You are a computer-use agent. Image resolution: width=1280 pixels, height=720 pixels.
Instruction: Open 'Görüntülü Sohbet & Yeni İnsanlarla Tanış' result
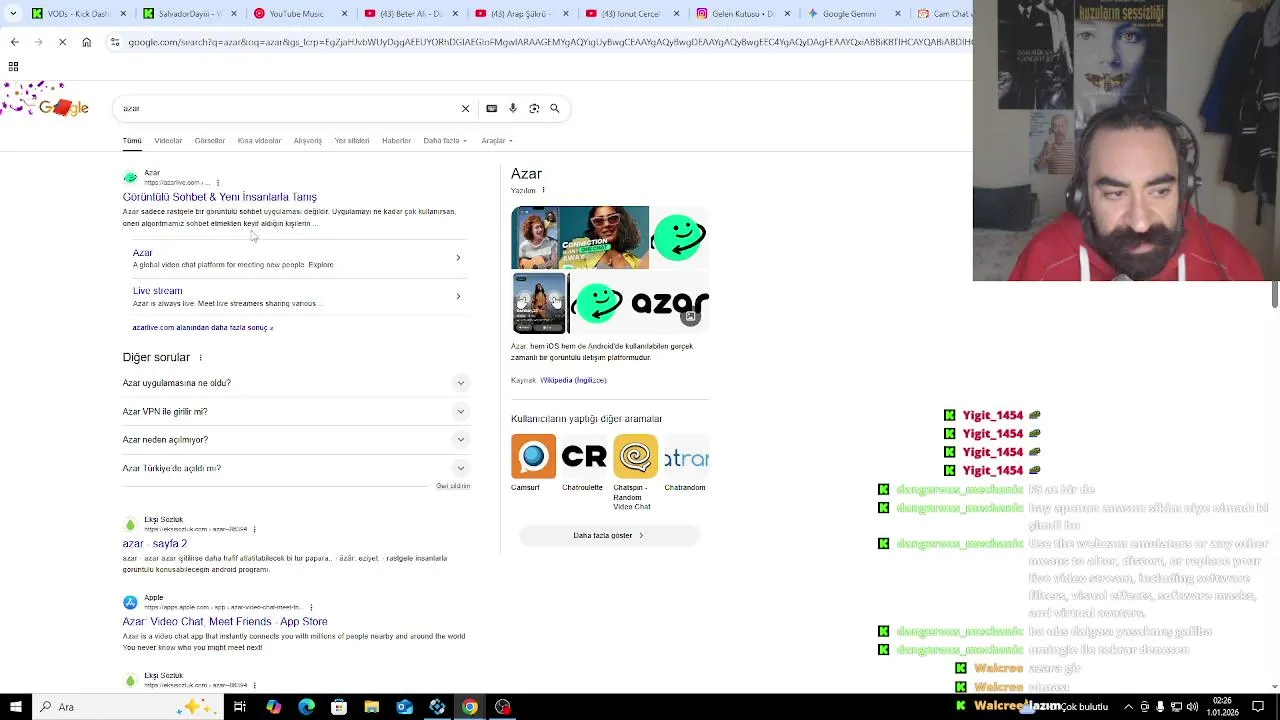(x=220, y=197)
